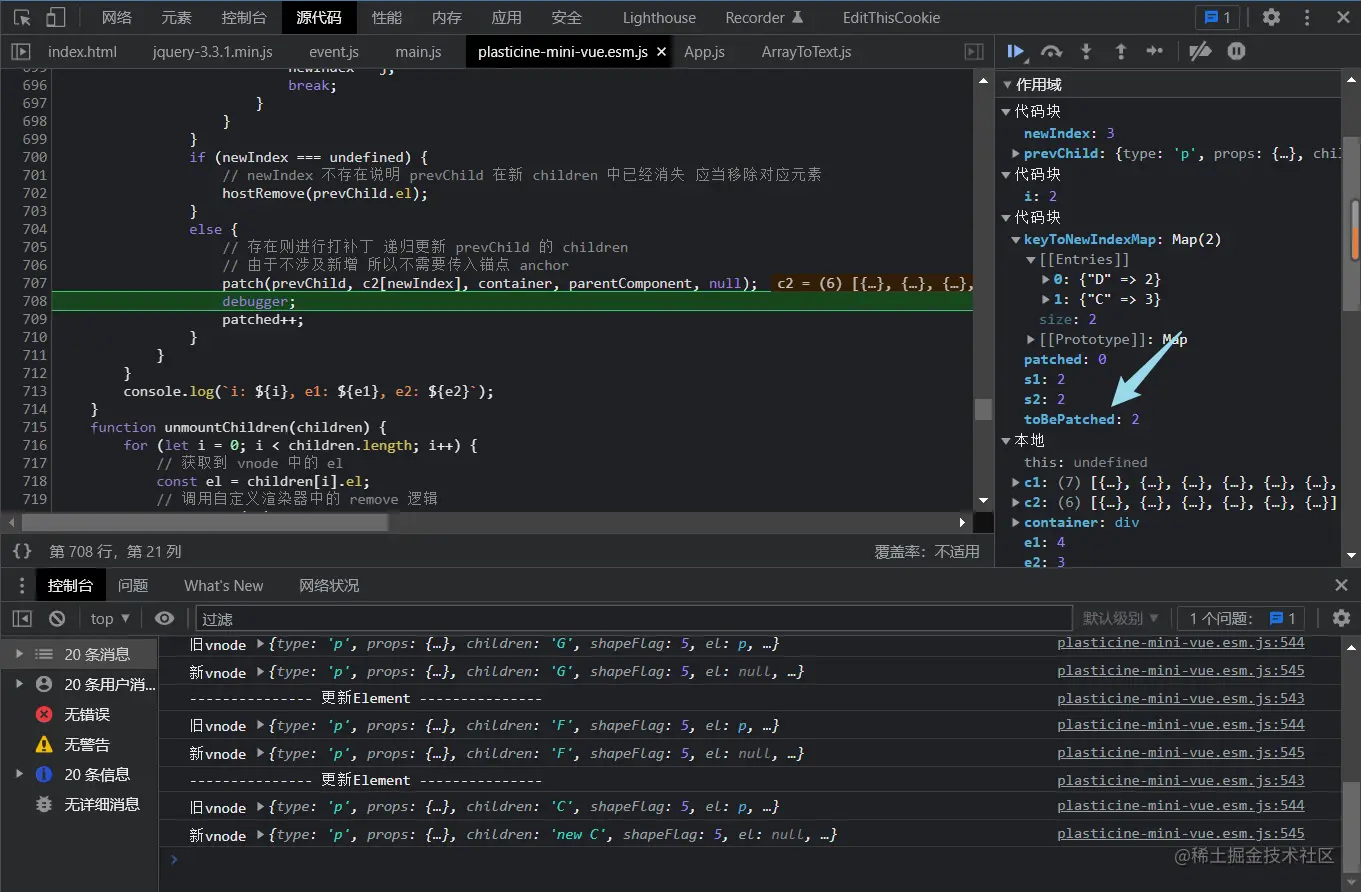Toggle pause on exceptions icon
Screen dimensions: 1361x892
pyautogui.click(x=1236, y=51)
